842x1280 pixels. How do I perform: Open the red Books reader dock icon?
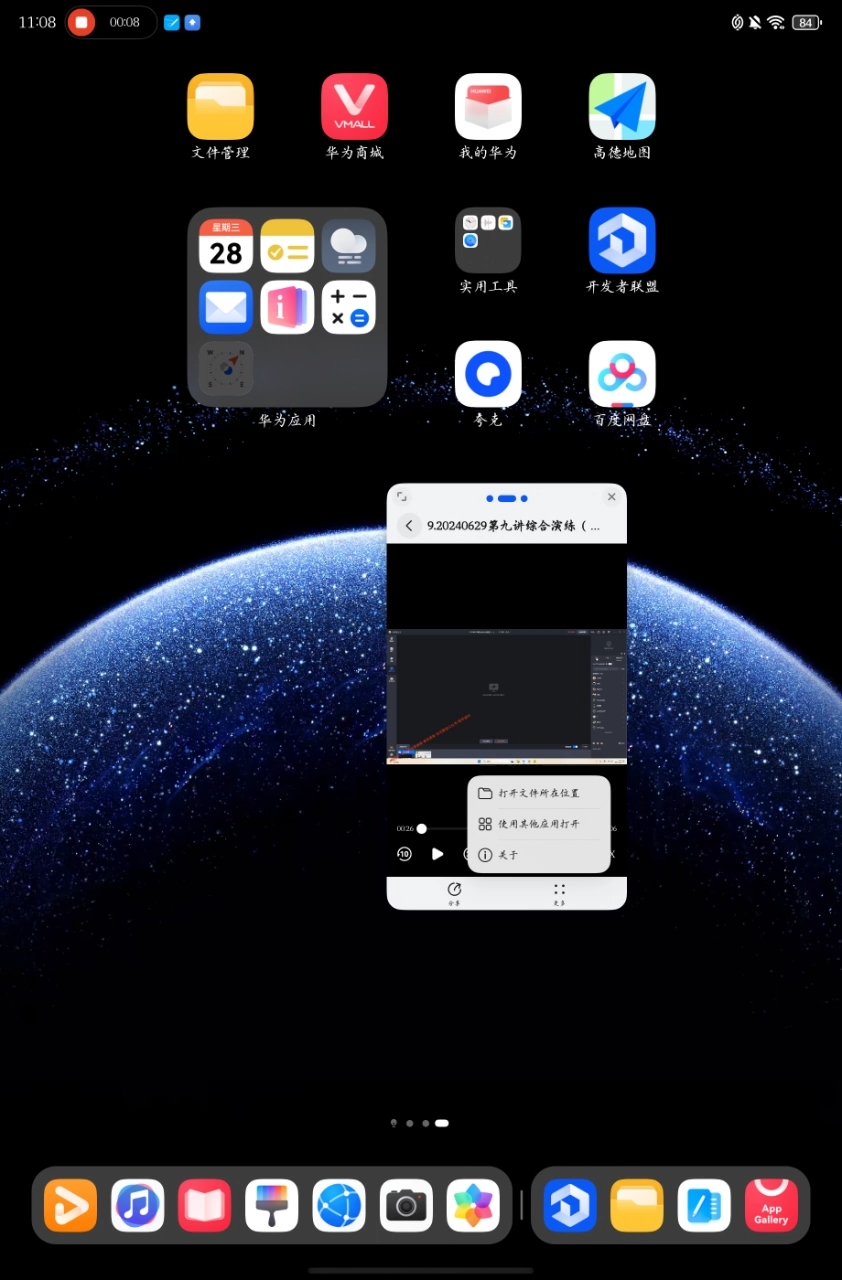pos(205,1205)
